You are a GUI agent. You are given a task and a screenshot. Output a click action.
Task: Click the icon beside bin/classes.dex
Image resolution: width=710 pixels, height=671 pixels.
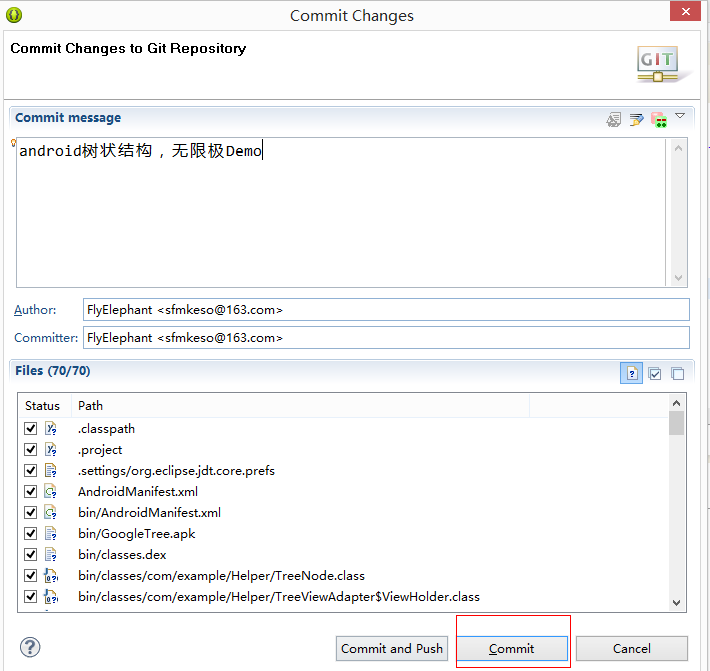(x=51, y=555)
